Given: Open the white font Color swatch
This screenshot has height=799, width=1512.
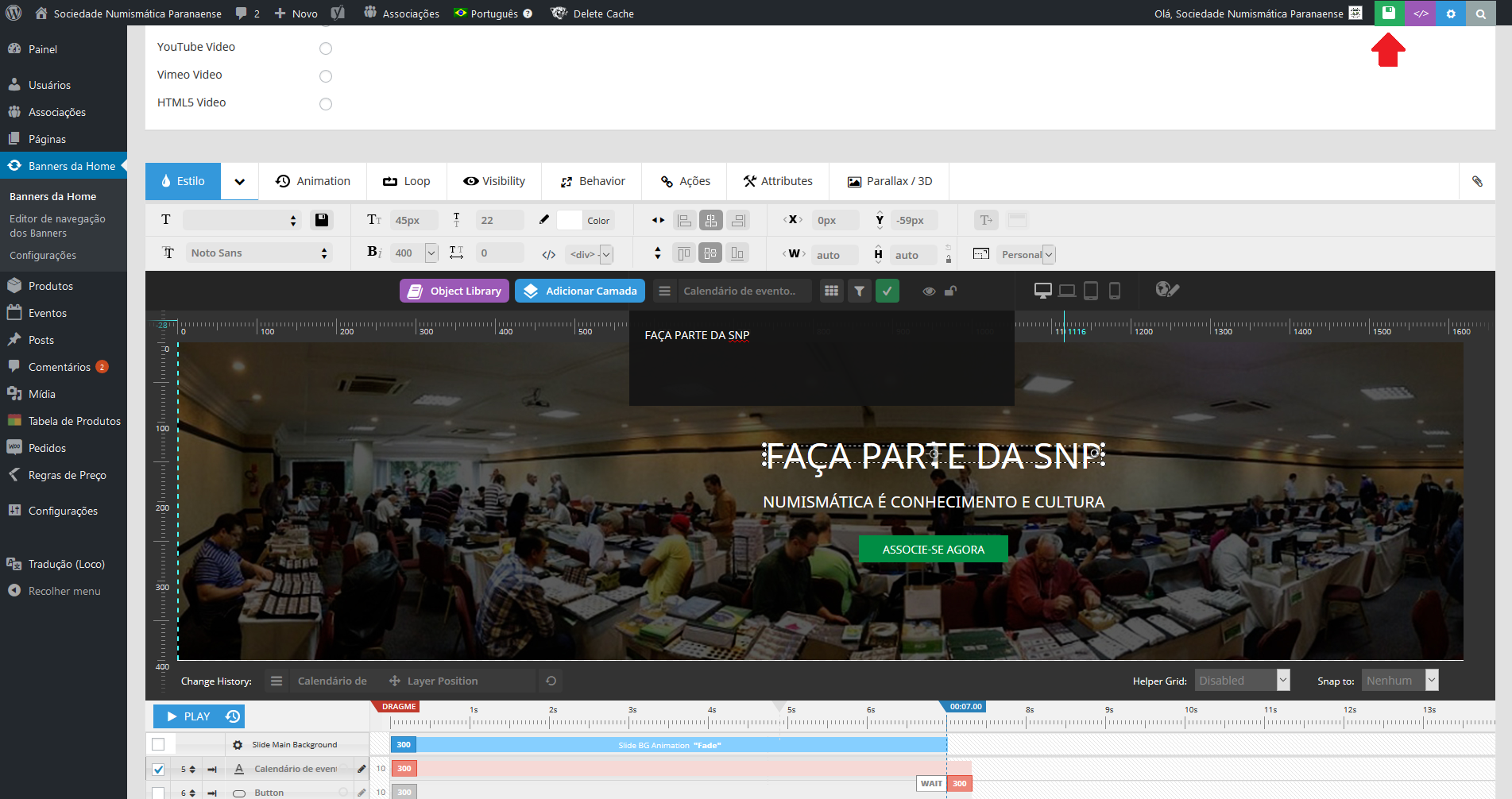Looking at the screenshot, I should (x=570, y=220).
